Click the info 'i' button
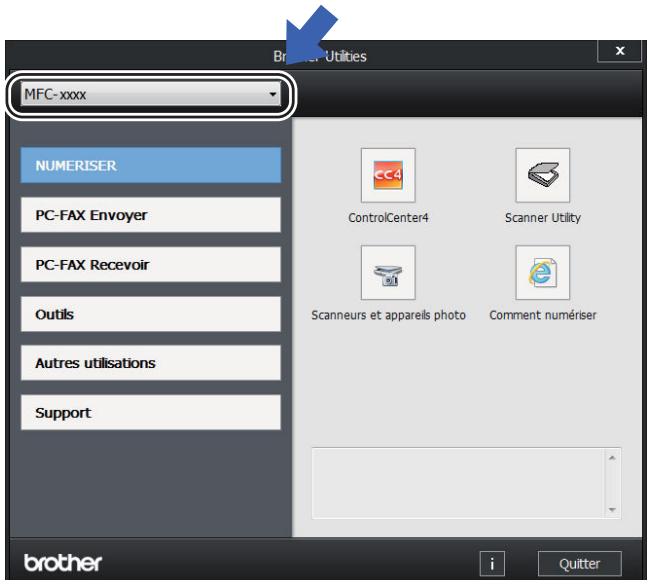This screenshot has width=650, height=584. [x=492, y=563]
